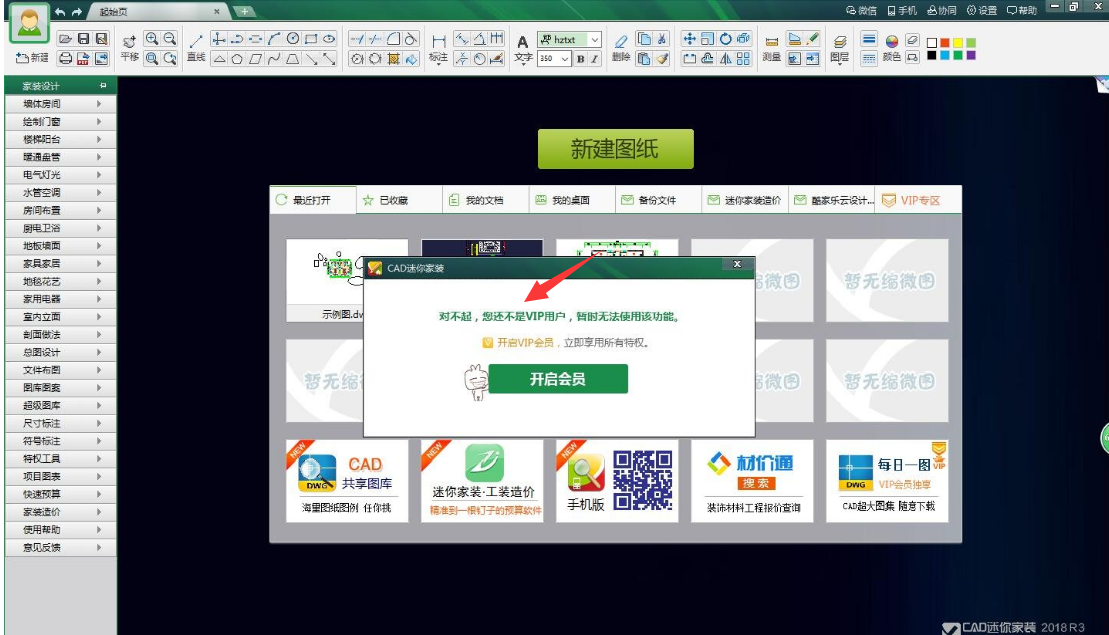1109x635 pixels.
Task: Add a new tab with plus button
Action: point(244,11)
